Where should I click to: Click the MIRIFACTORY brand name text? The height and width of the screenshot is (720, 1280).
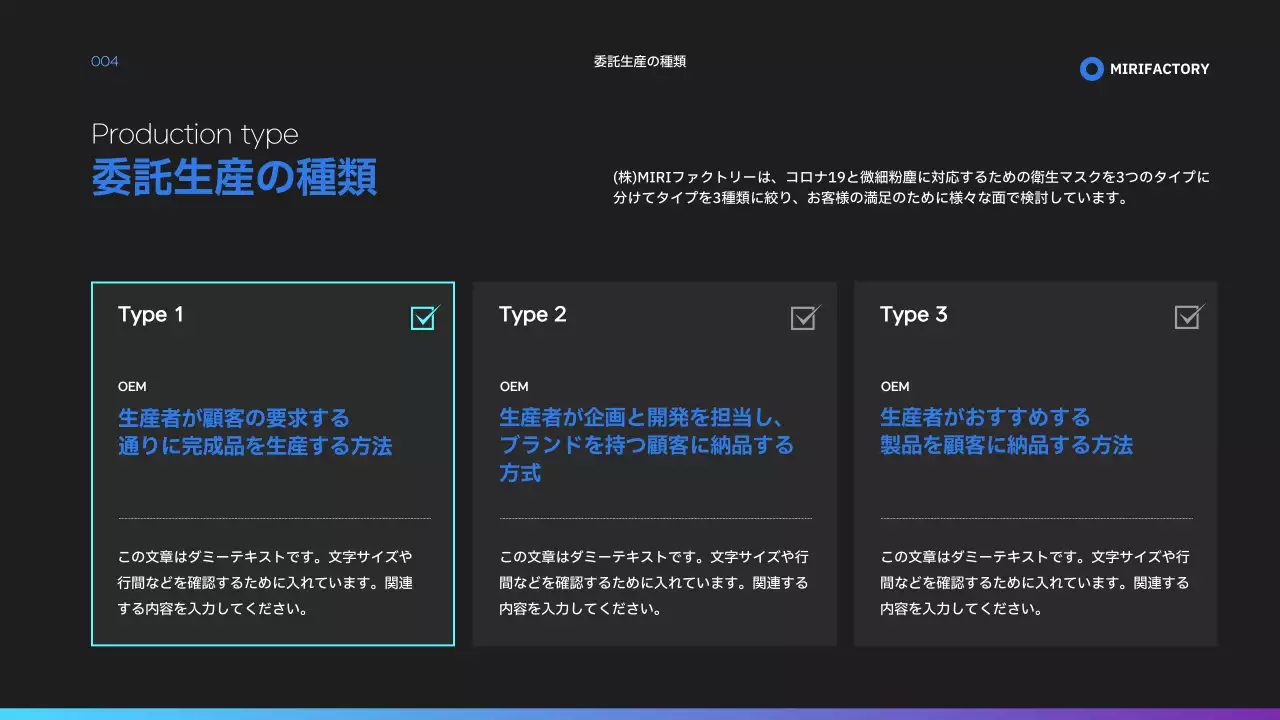point(1159,69)
